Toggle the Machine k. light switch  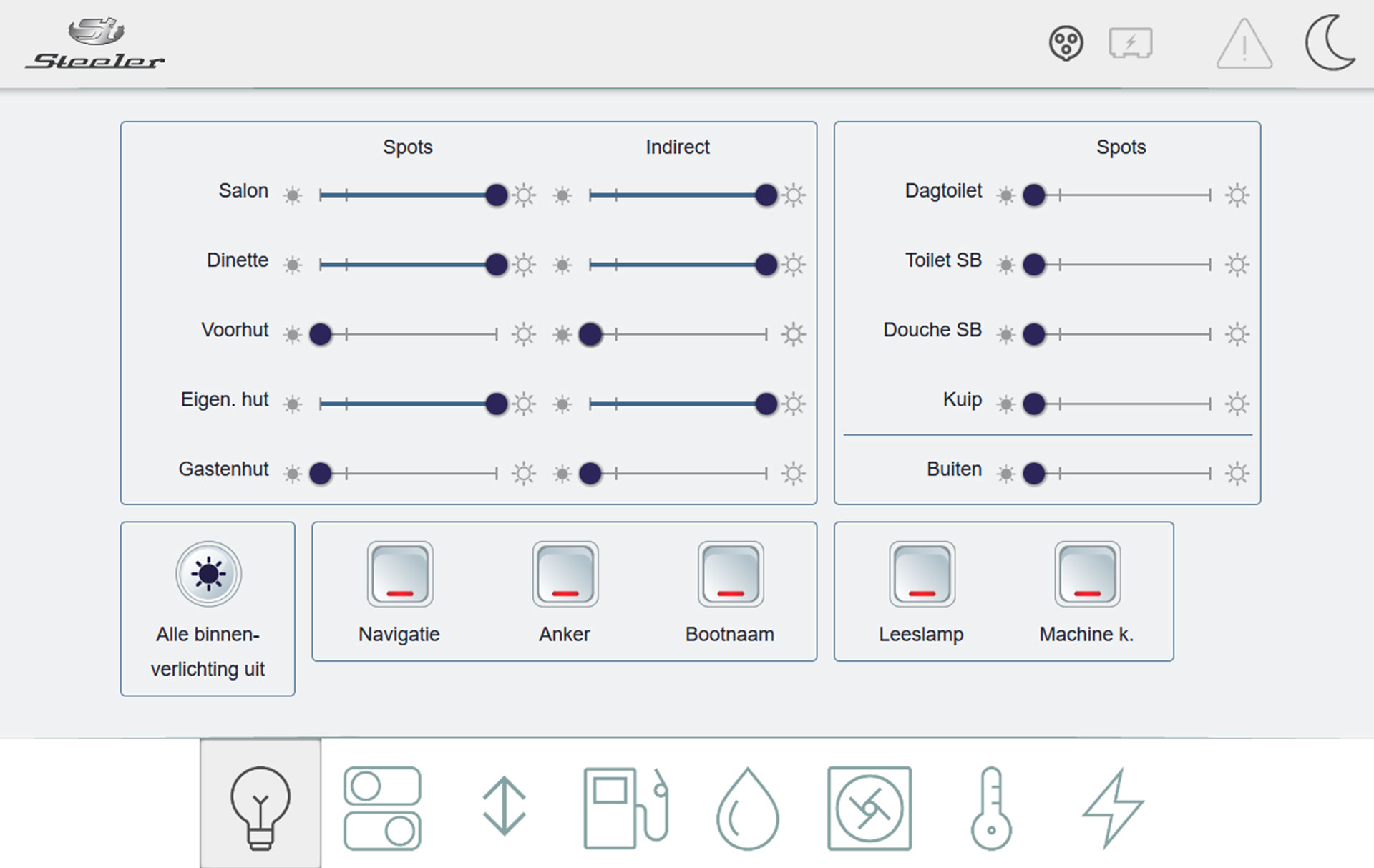tap(1087, 575)
